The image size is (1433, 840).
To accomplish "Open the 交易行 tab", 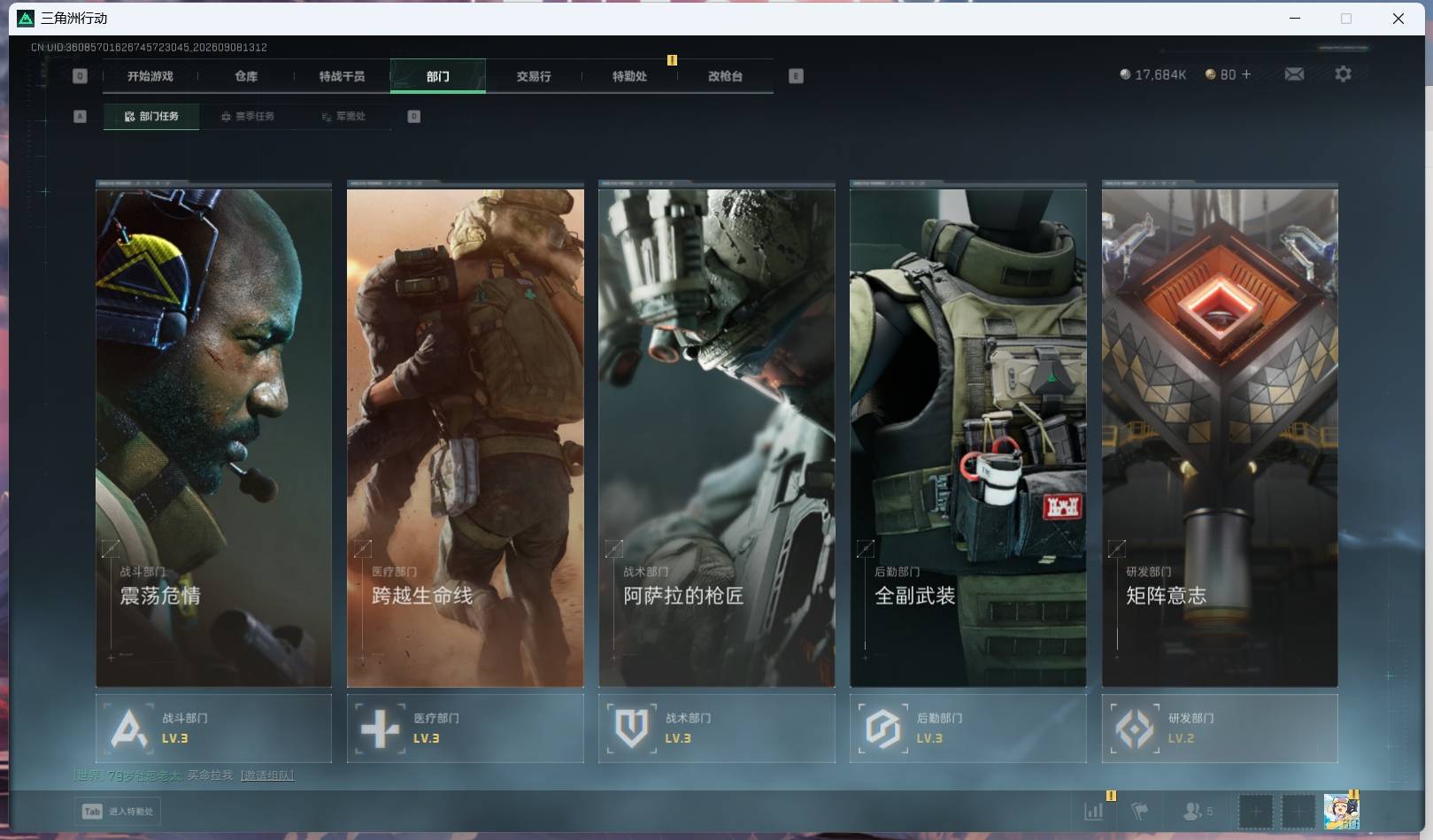I will click(534, 76).
